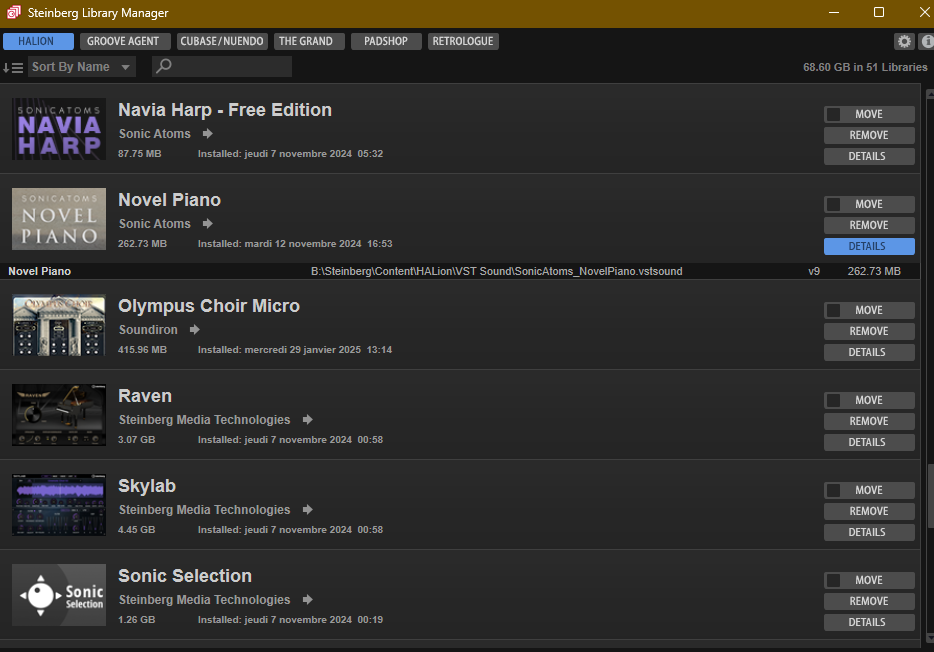Image resolution: width=934 pixels, height=652 pixels.
Task: Toggle the sort order icon
Action: [13, 67]
